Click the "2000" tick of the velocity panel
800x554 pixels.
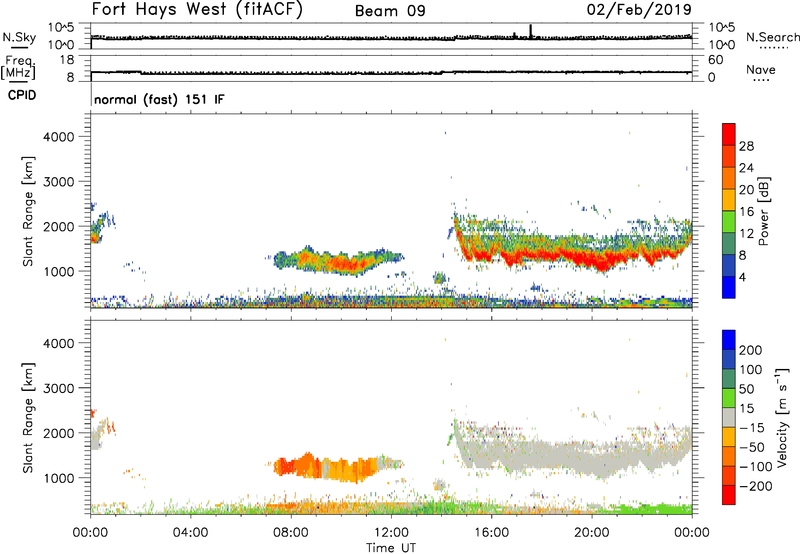[59, 433]
